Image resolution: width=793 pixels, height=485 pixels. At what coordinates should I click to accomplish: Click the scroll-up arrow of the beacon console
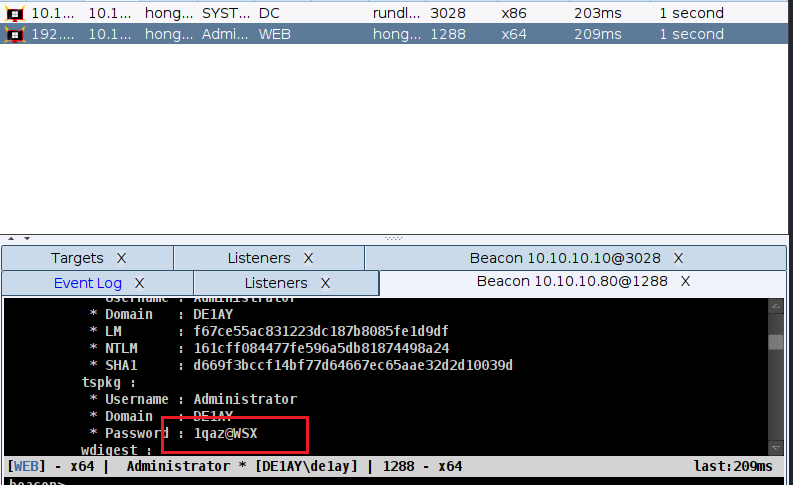click(x=775, y=306)
